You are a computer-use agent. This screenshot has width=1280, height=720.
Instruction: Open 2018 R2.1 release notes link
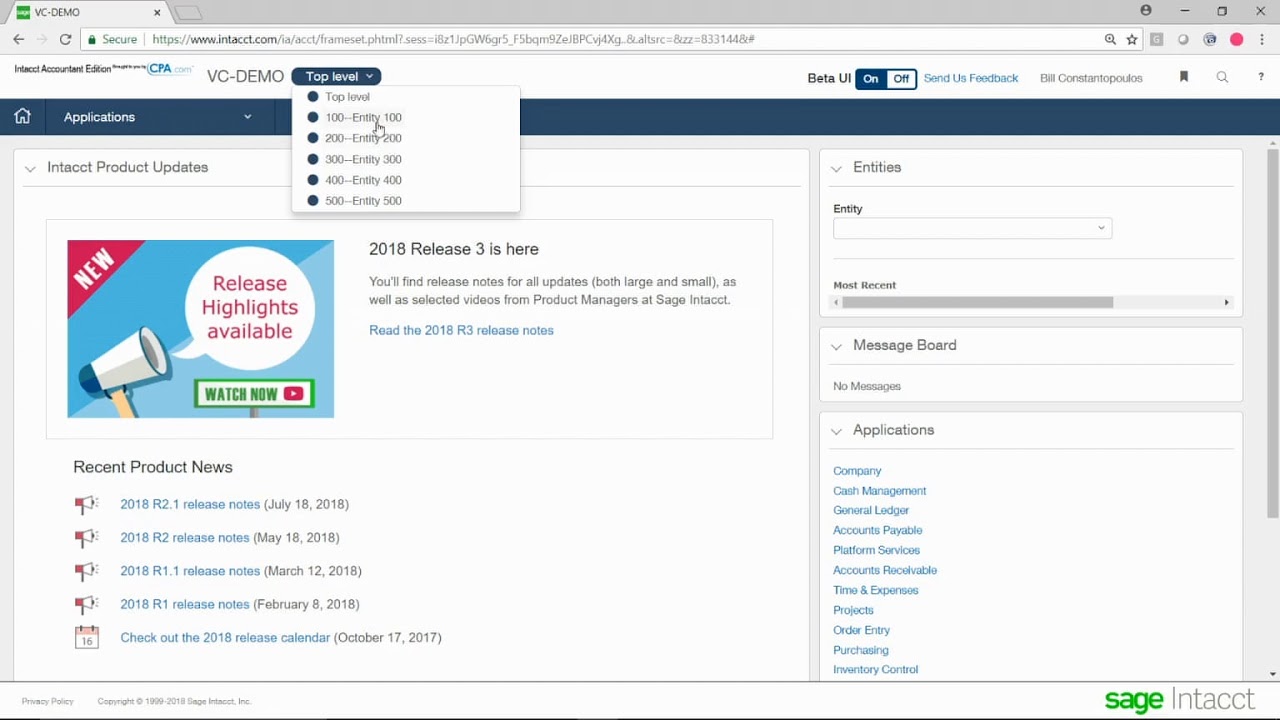coord(190,504)
